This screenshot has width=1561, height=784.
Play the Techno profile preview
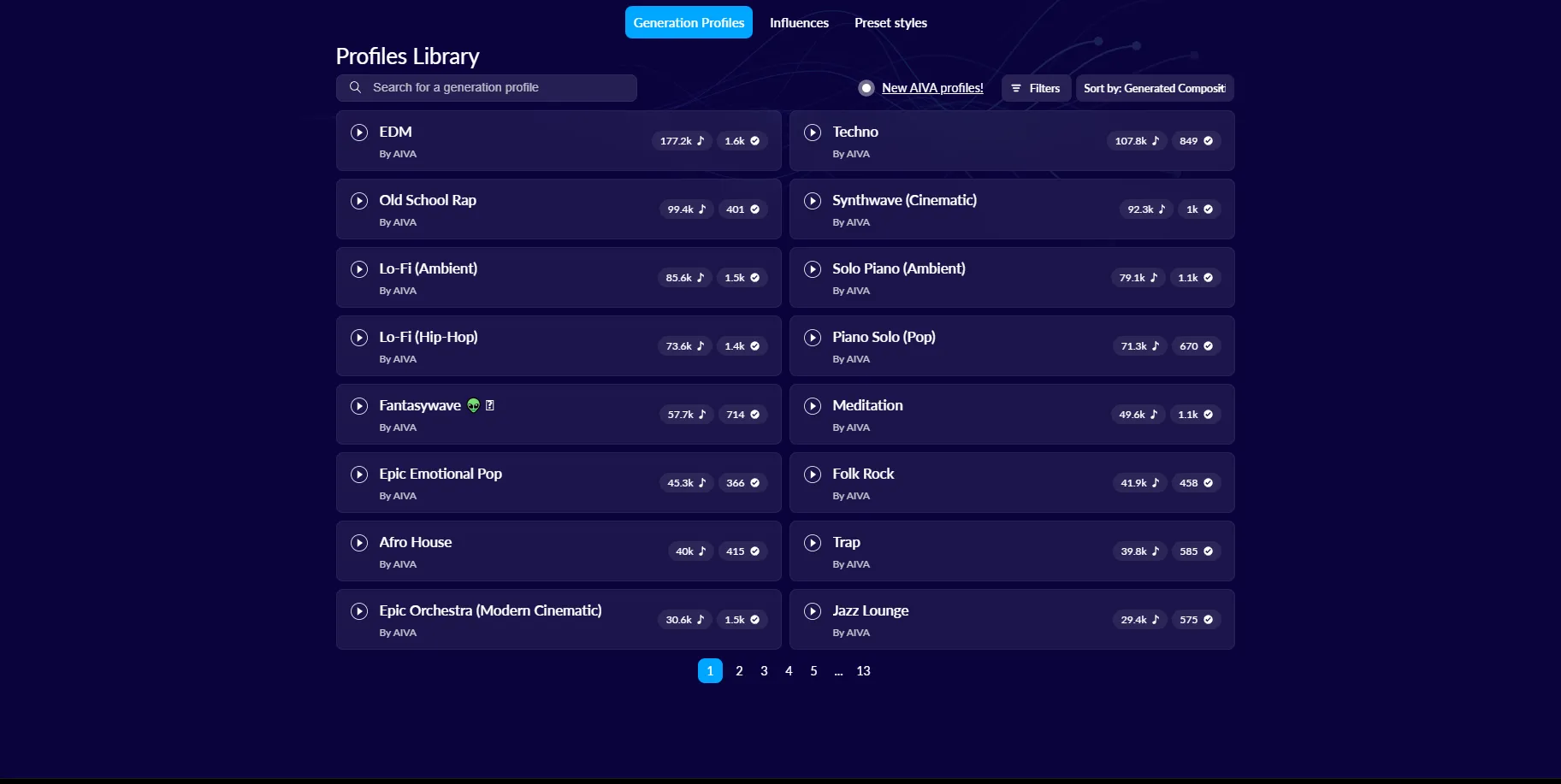point(813,133)
